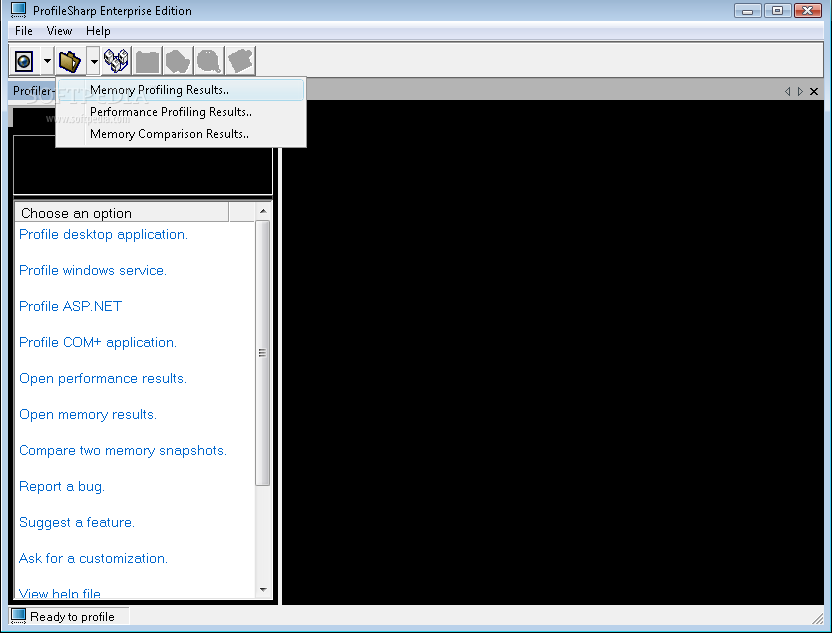Click Suggest a feature link
Image resolution: width=832 pixels, height=633 pixels.
tap(77, 523)
